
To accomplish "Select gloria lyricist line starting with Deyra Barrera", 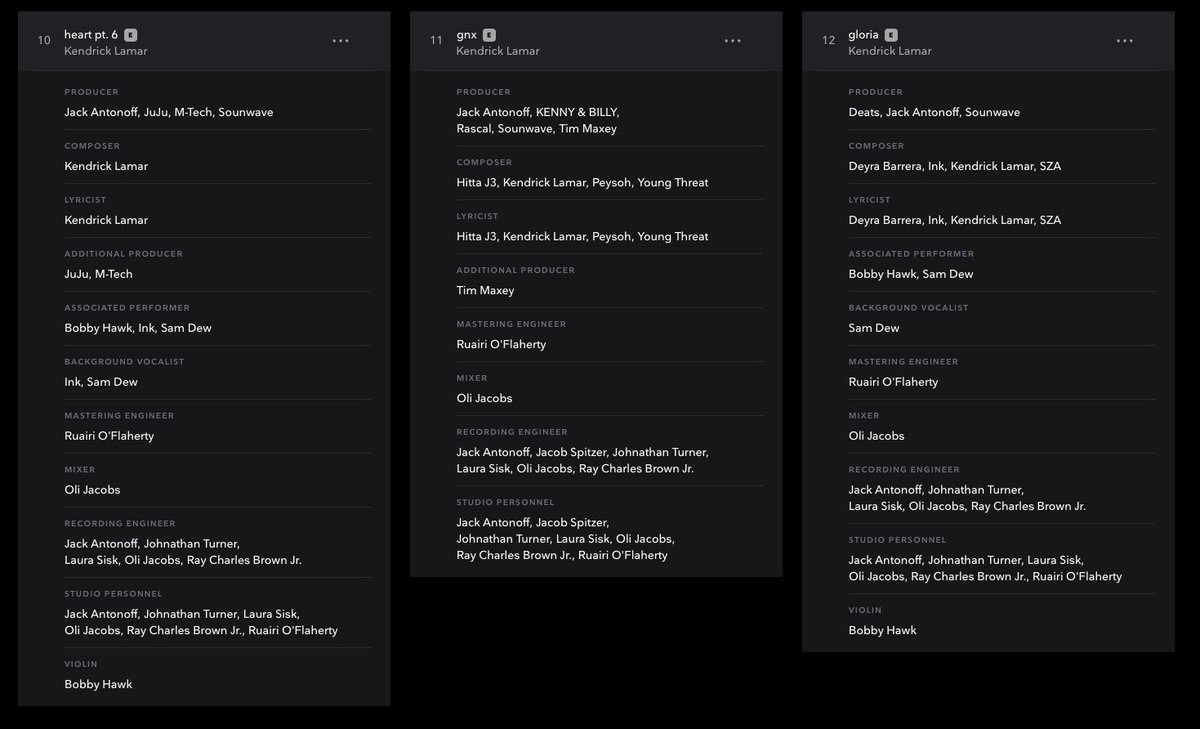I will point(955,220).
